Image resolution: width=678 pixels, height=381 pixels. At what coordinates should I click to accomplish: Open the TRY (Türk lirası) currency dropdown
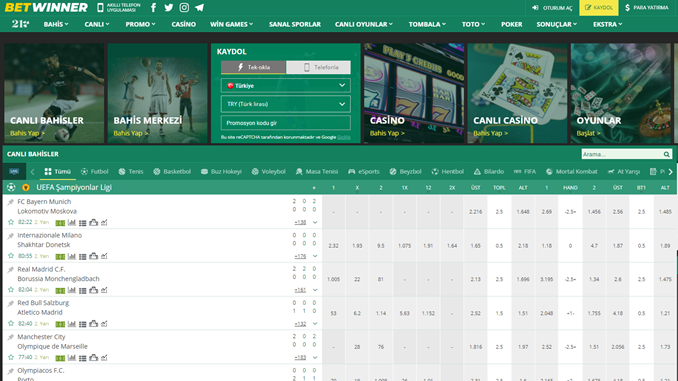(285, 104)
